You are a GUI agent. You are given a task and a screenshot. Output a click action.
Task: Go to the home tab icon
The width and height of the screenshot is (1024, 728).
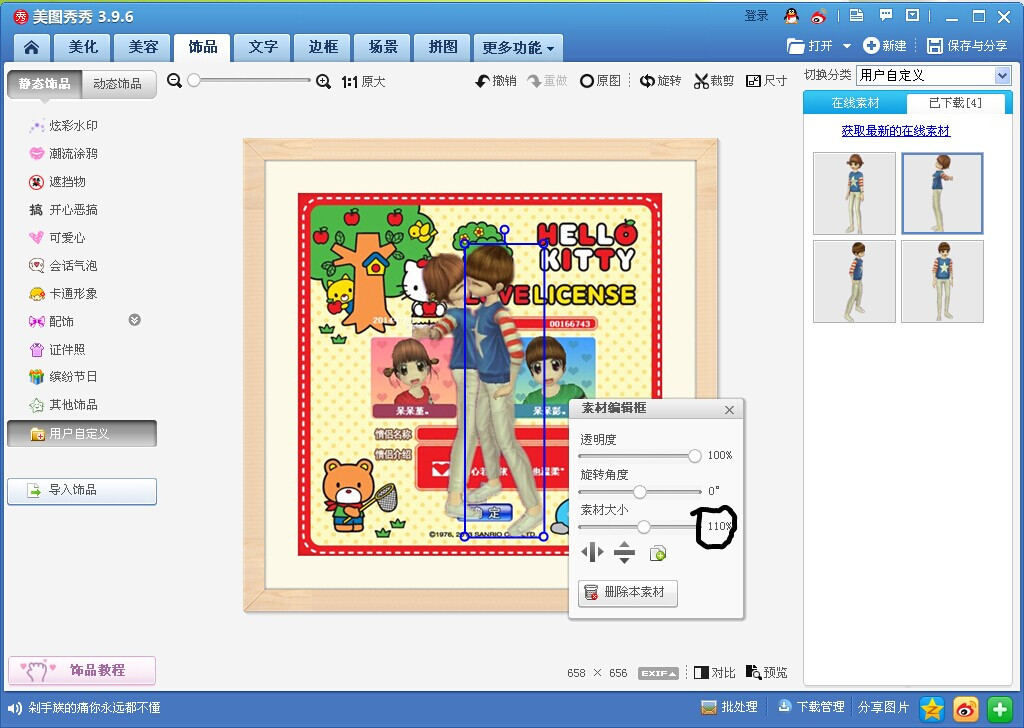pos(31,47)
